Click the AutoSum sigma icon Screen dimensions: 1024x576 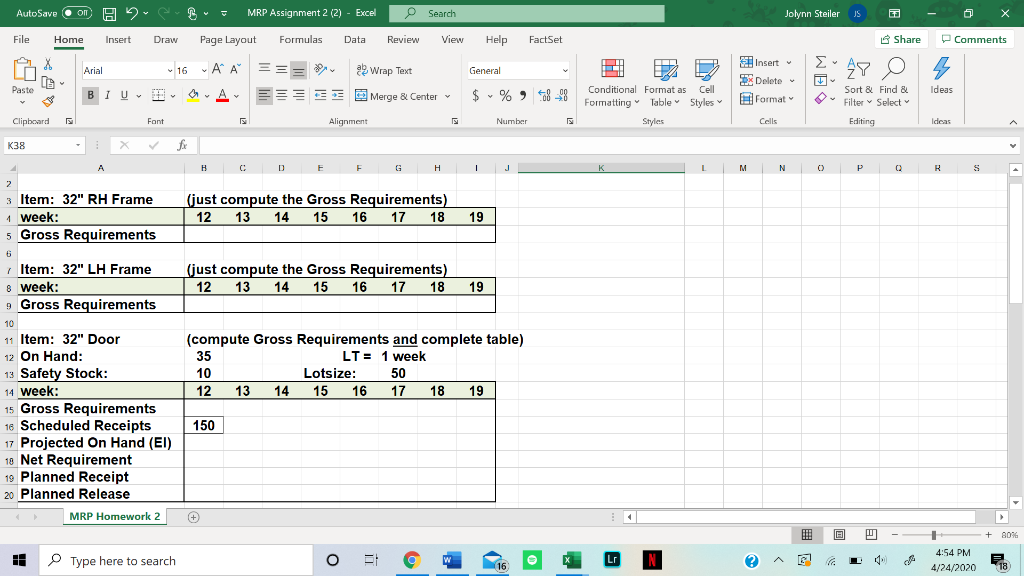click(x=821, y=63)
